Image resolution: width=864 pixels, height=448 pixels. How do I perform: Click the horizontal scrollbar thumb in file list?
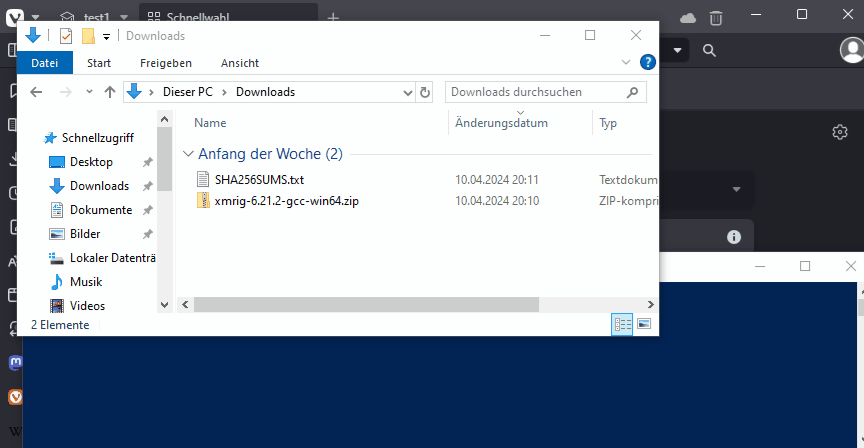click(366, 304)
